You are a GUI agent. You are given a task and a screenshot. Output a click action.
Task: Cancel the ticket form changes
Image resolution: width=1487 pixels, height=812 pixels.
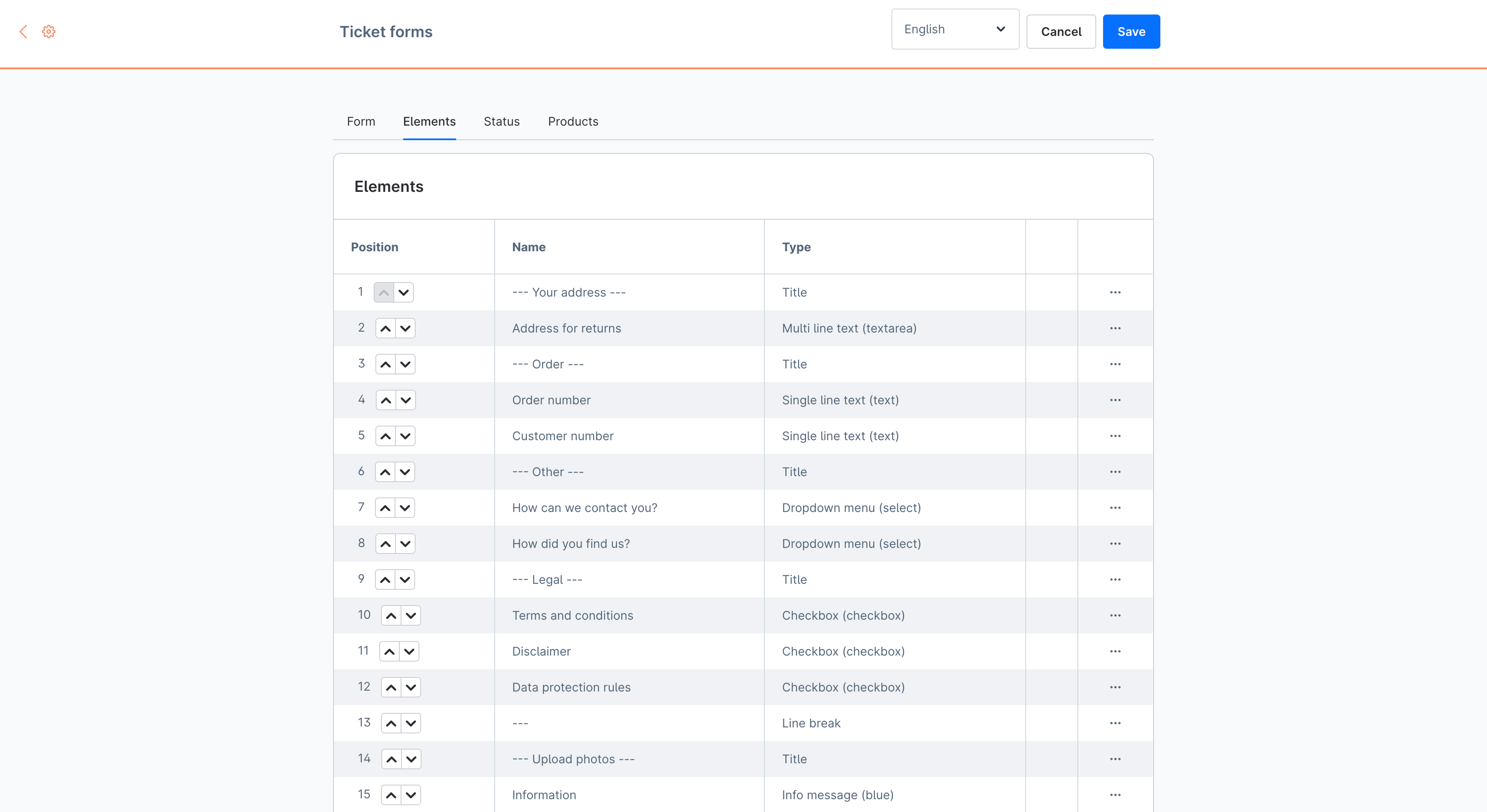point(1061,32)
